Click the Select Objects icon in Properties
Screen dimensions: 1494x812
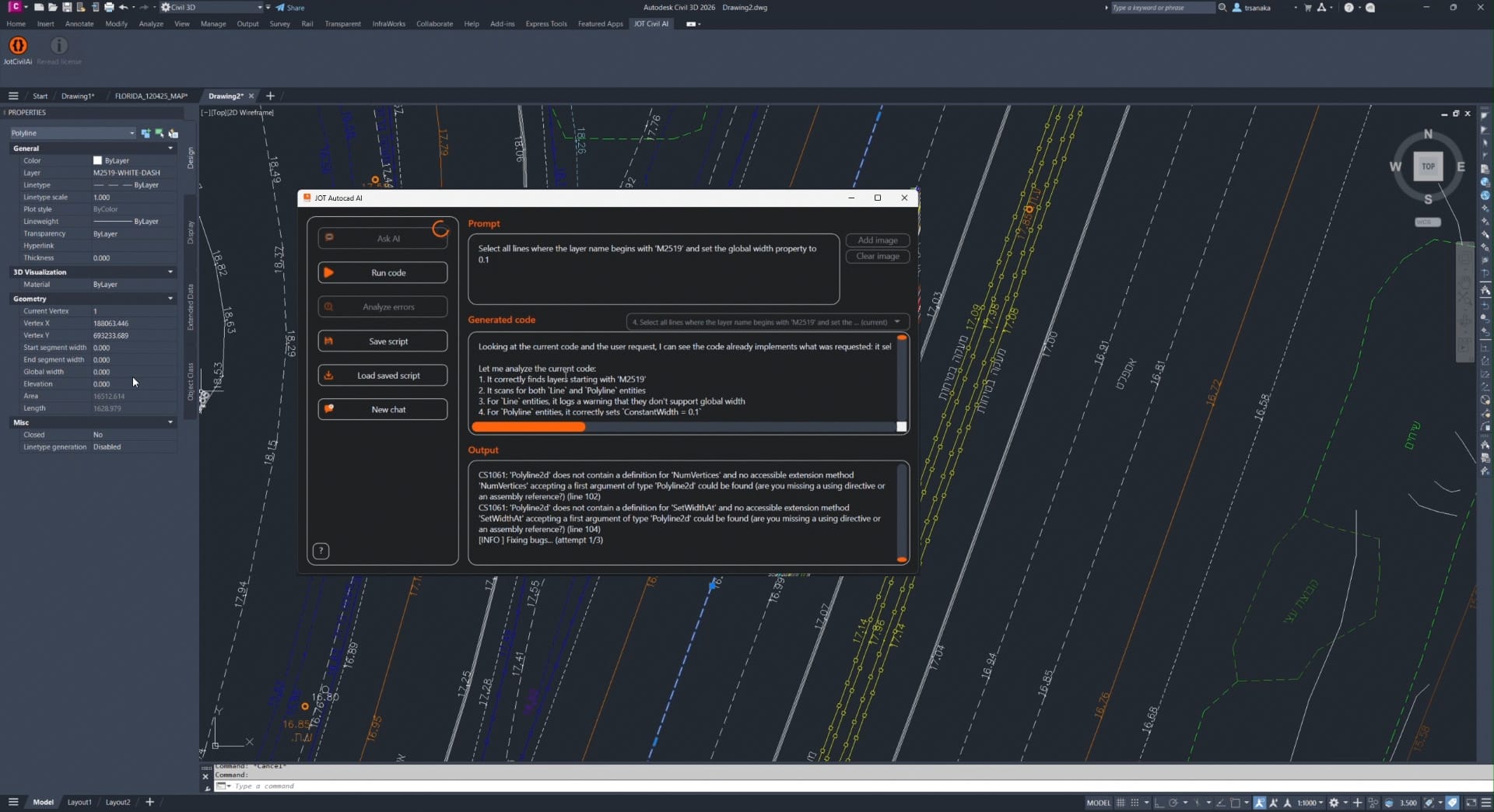(160, 134)
